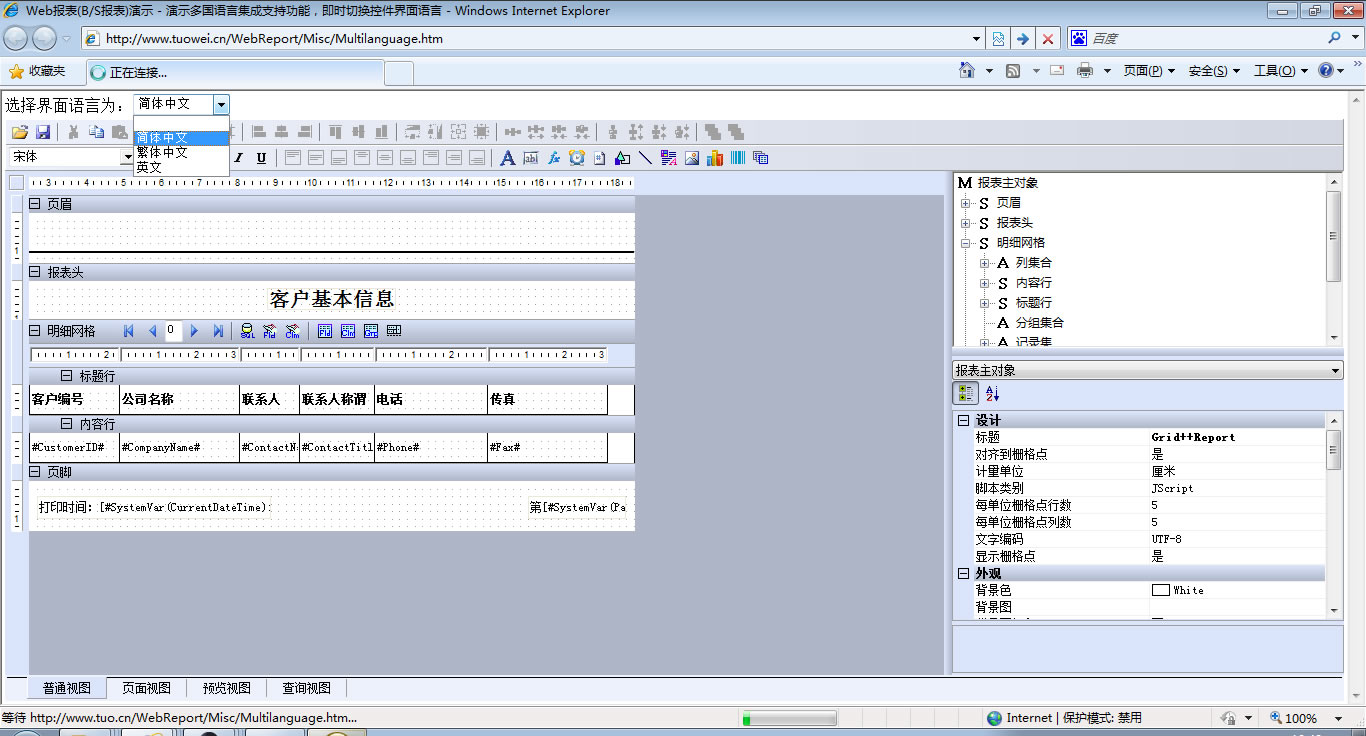Toggle italic formatting
1366x736 pixels.
pyautogui.click(x=239, y=158)
